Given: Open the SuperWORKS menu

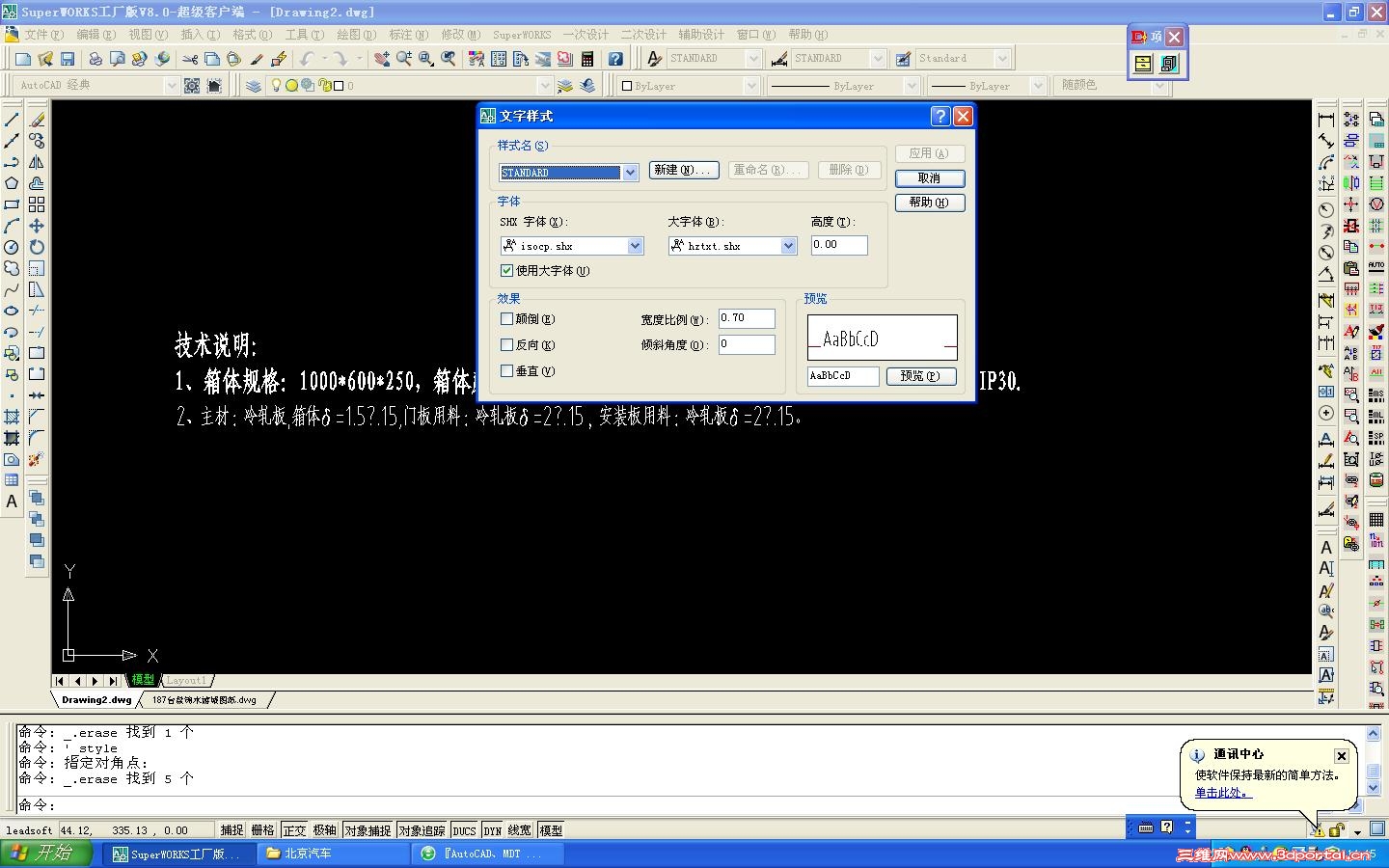Looking at the screenshot, I should (522, 35).
